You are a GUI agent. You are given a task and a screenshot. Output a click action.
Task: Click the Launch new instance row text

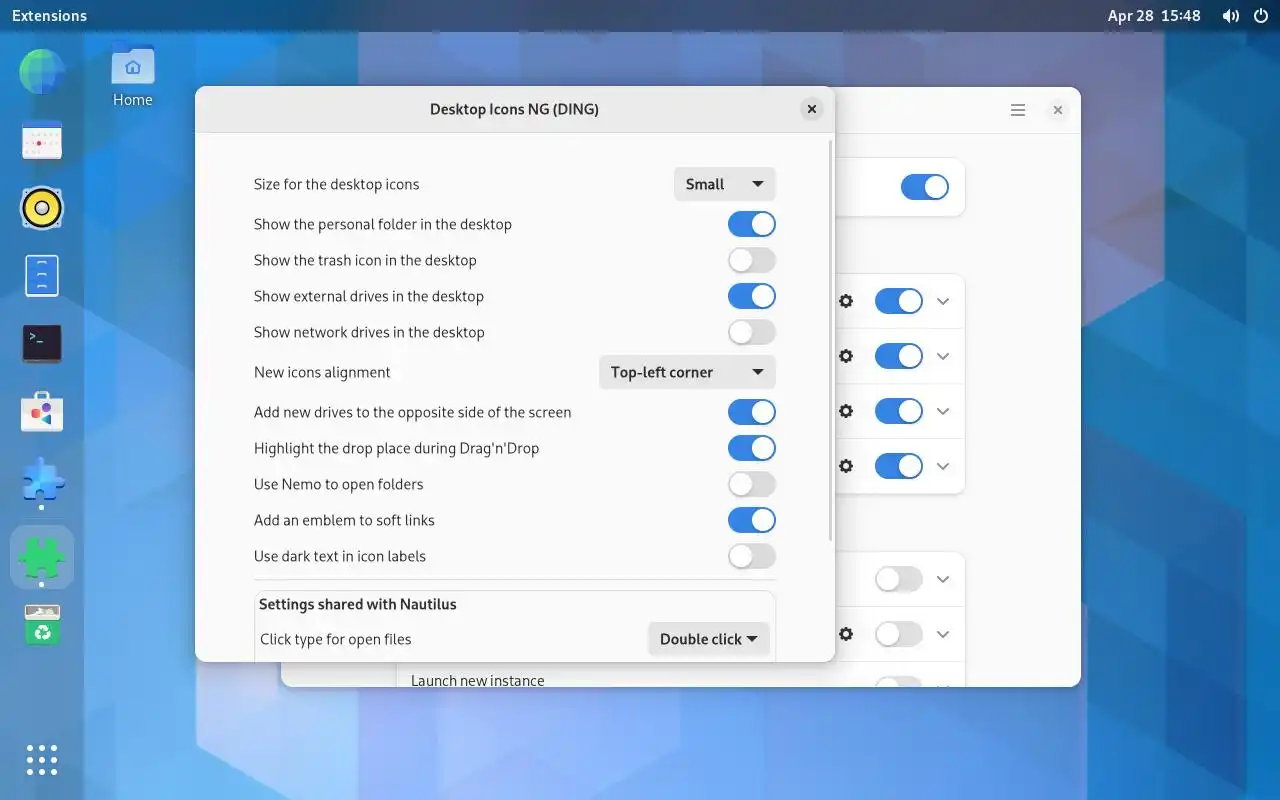tap(478, 680)
